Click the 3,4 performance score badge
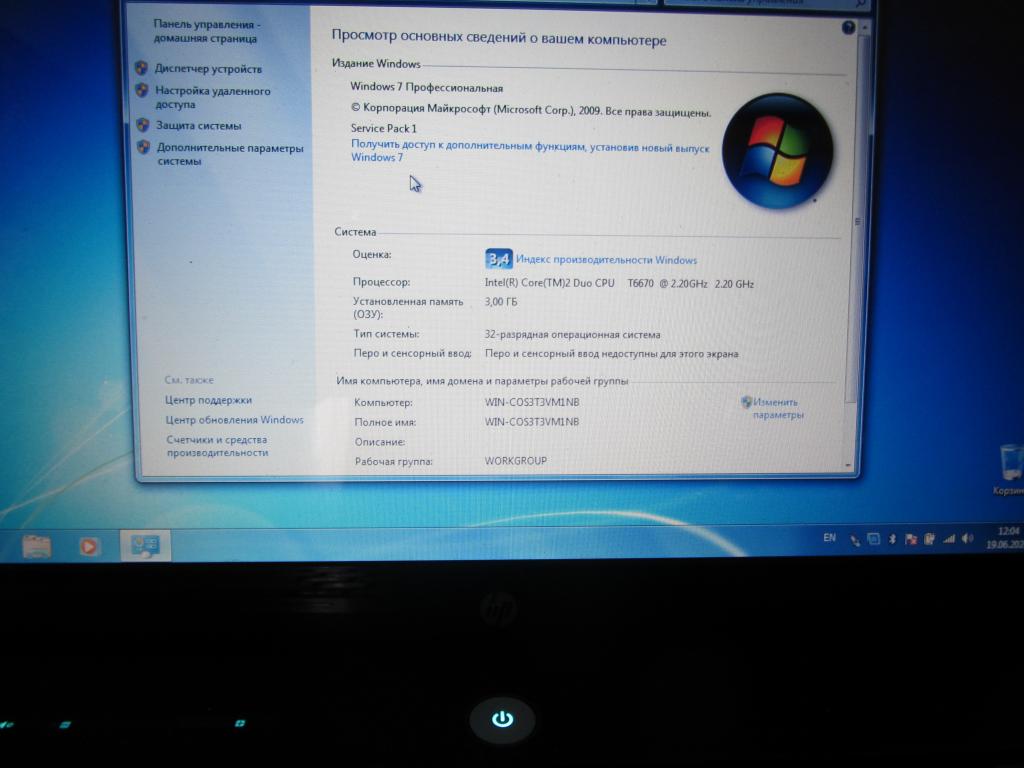The height and width of the screenshot is (768, 1024). click(x=499, y=259)
